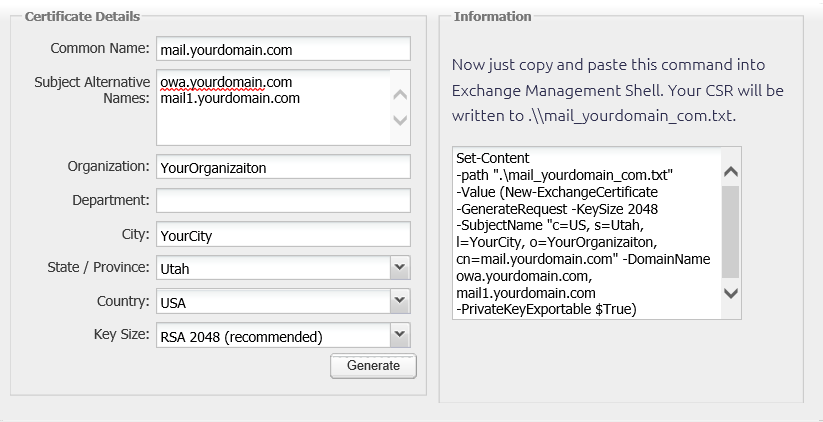Expand the Country dropdown showing USA
This screenshot has height=422, width=823.
pyautogui.click(x=399, y=301)
